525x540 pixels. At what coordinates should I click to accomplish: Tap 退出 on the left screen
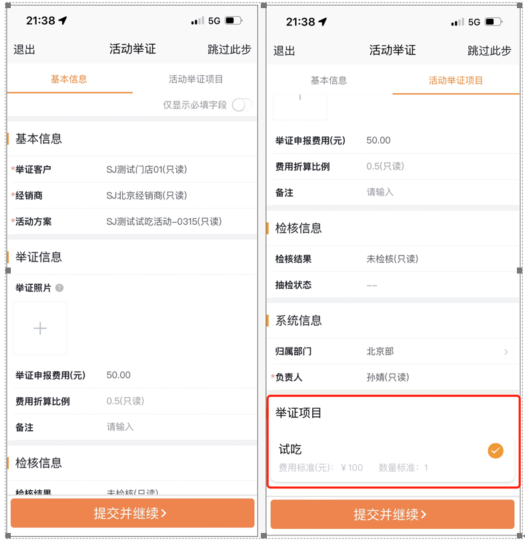pyautogui.click(x=24, y=50)
